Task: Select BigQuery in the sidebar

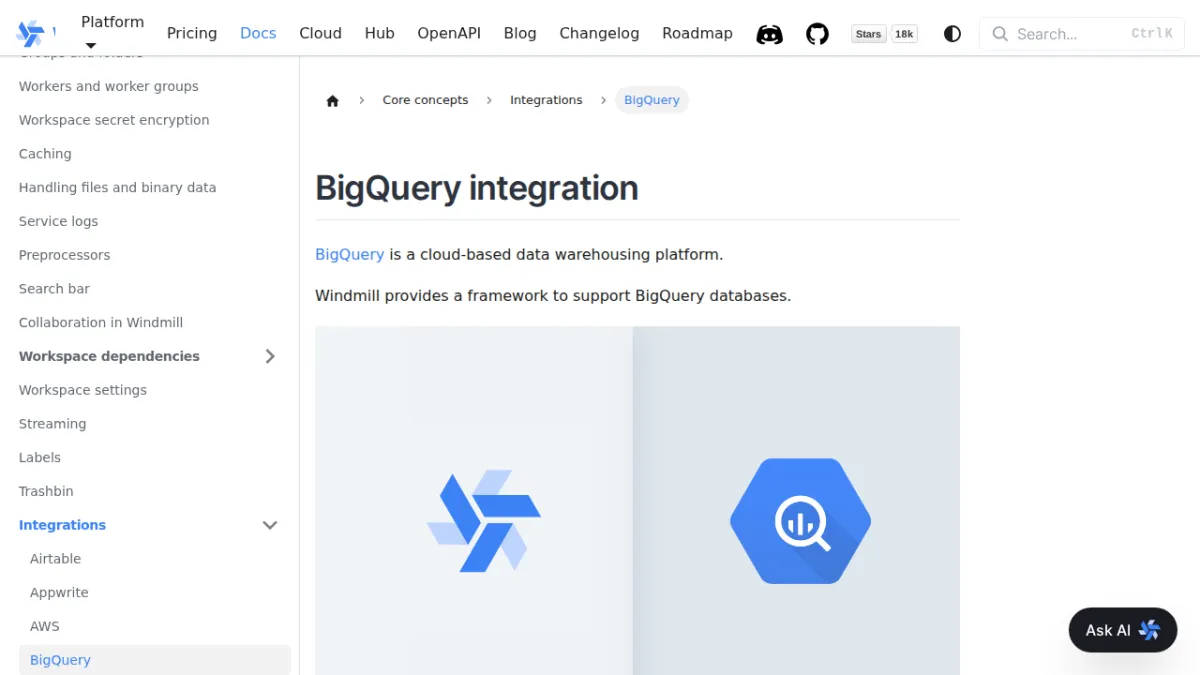Action: pos(155,660)
